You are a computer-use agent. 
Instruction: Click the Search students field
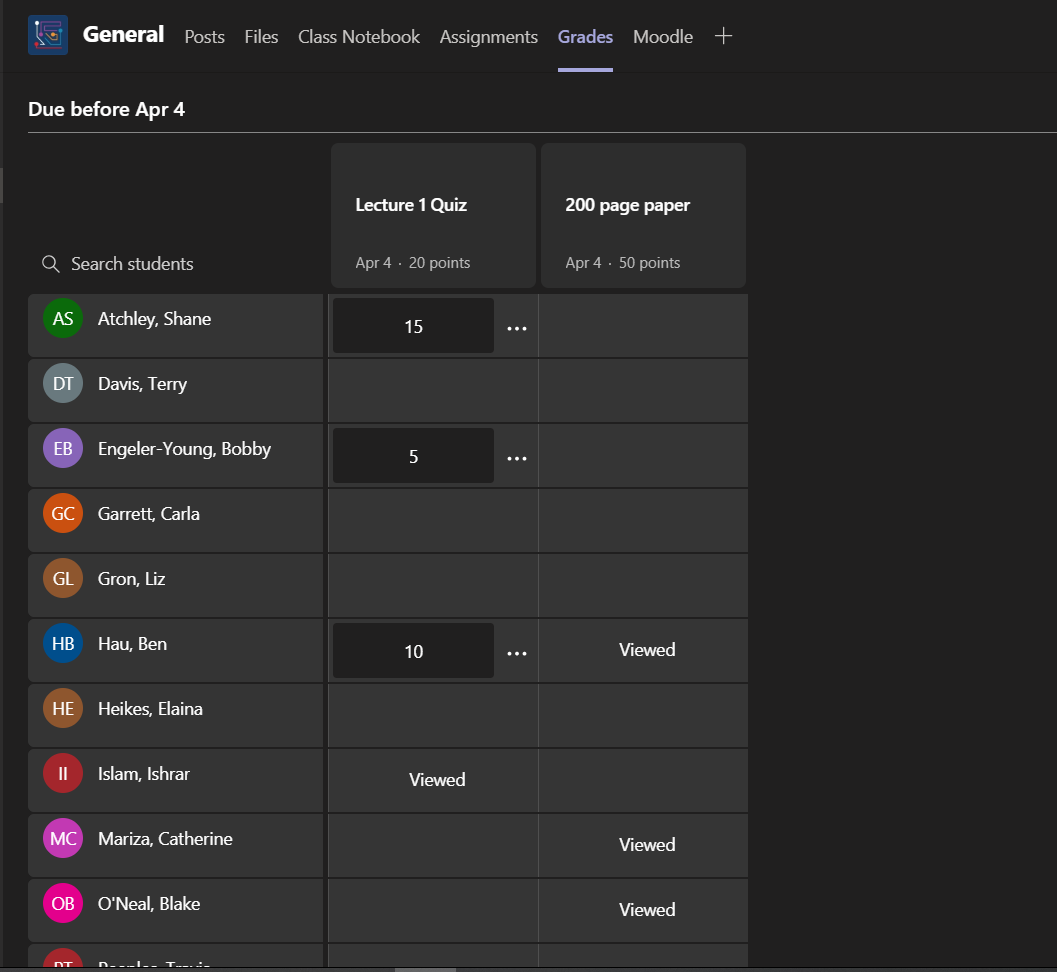(132, 264)
